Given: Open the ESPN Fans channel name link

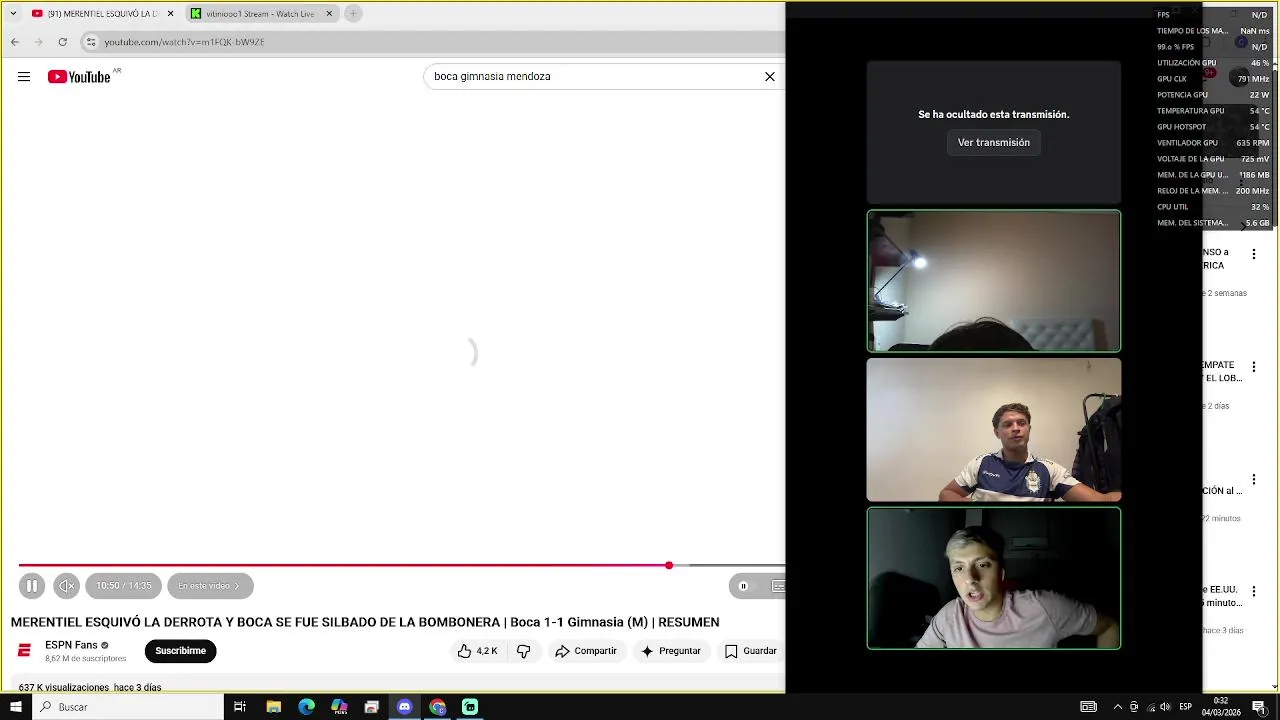Looking at the screenshot, I should coord(71,645).
